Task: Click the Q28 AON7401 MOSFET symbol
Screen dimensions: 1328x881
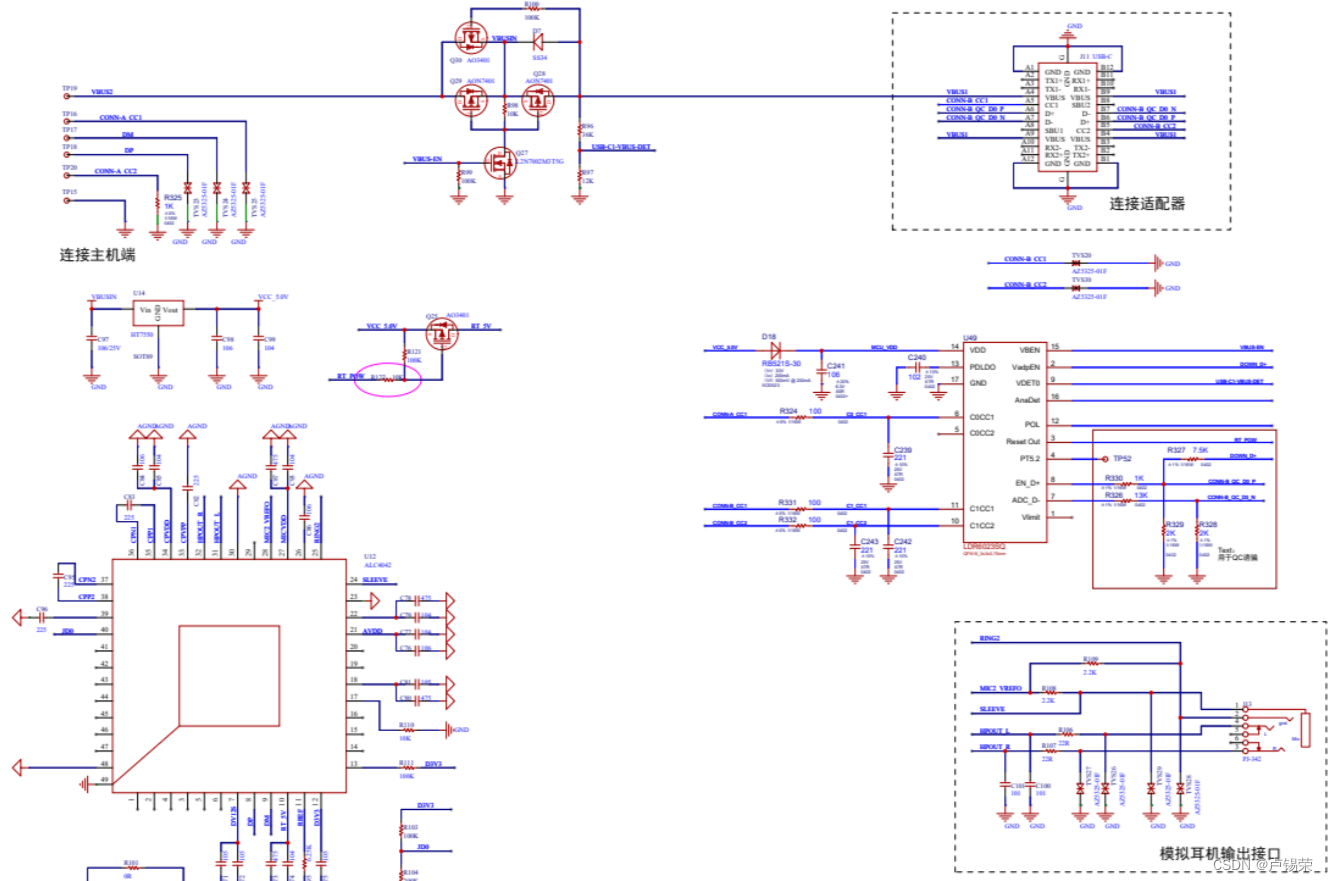Action: click(x=538, y=98)
